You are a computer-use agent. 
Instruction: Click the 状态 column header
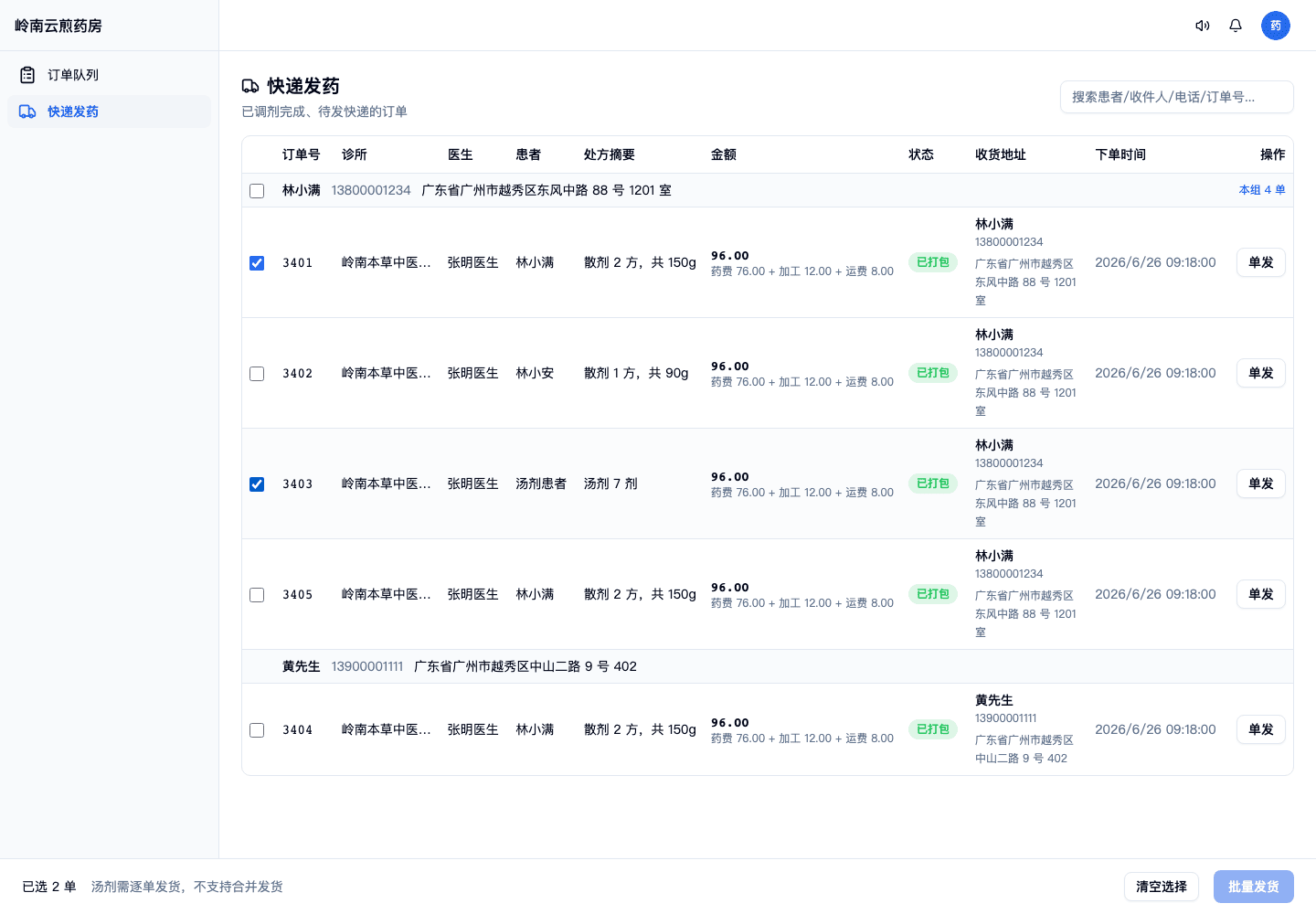click(921, 154)
